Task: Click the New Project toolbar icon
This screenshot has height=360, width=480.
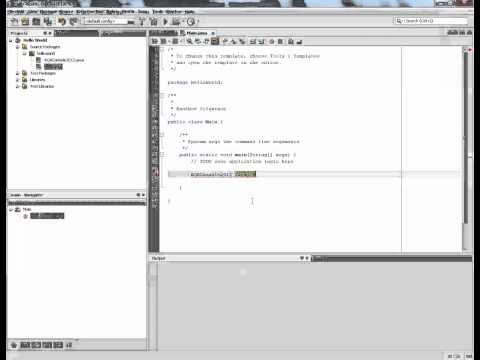Action: (25, 22)
